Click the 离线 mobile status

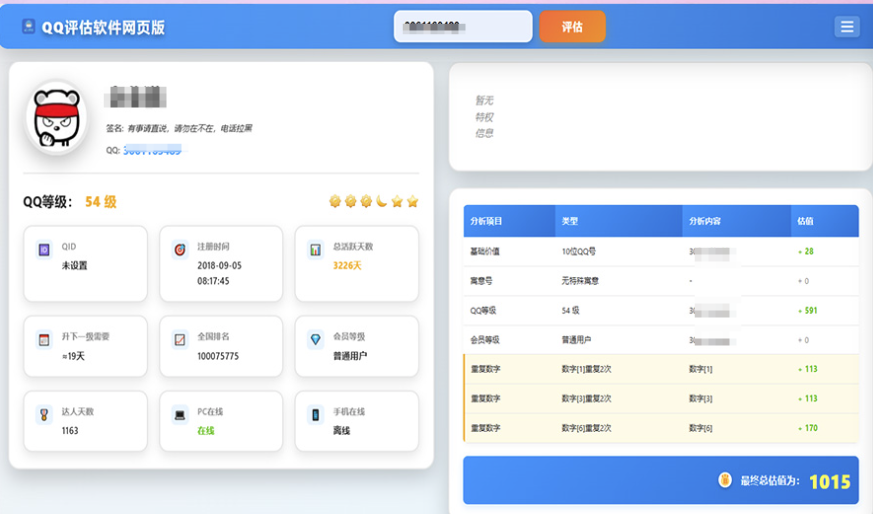click(341, 430)
